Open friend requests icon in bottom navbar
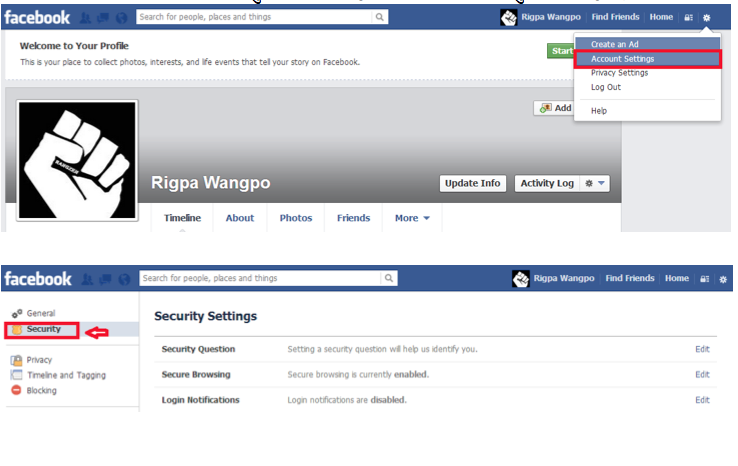 [x=87, y=279]
